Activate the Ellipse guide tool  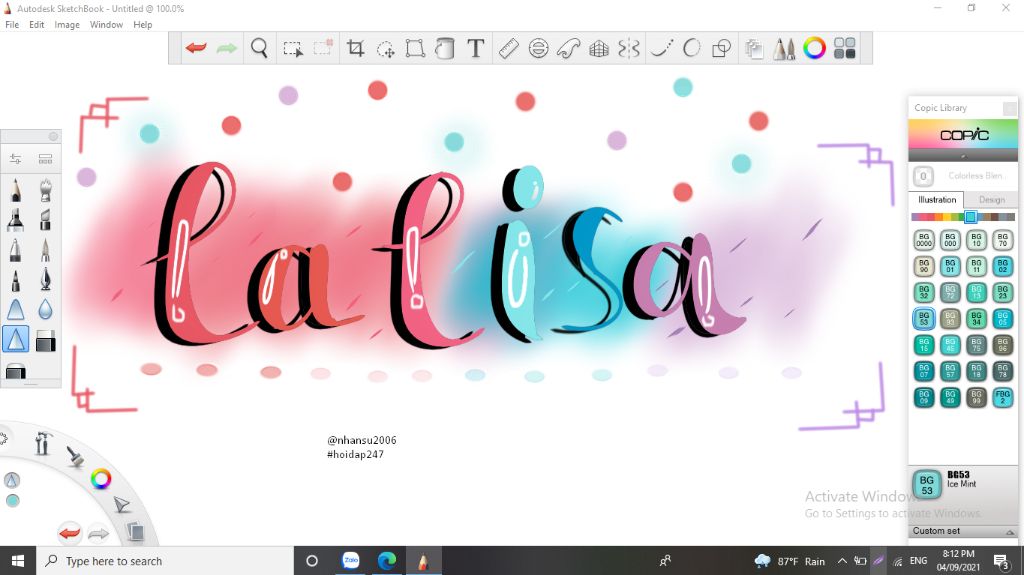(538, 48)
